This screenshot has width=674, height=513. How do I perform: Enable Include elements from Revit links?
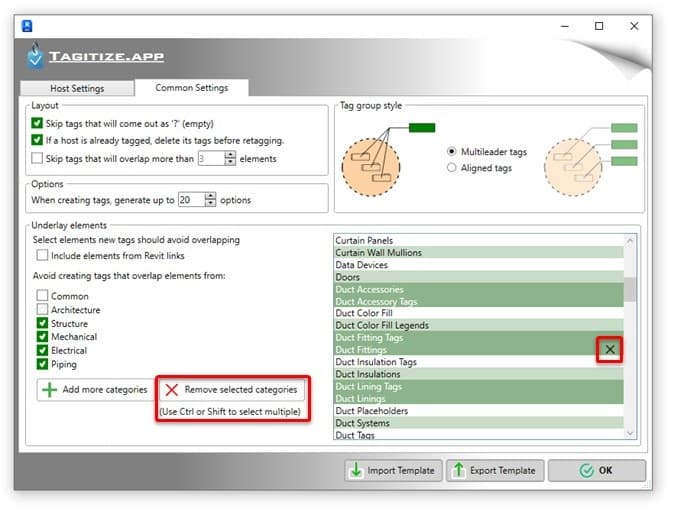(42, 255)
